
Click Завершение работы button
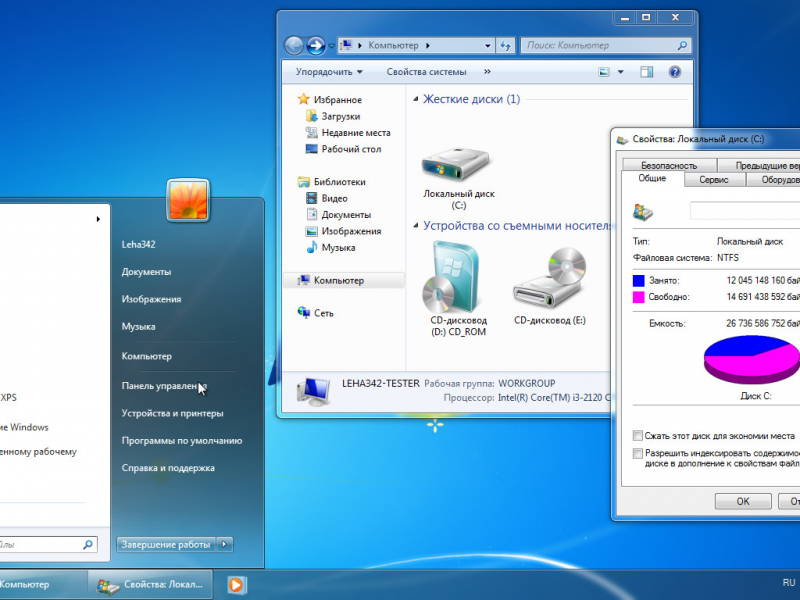[x=166, y=544]
